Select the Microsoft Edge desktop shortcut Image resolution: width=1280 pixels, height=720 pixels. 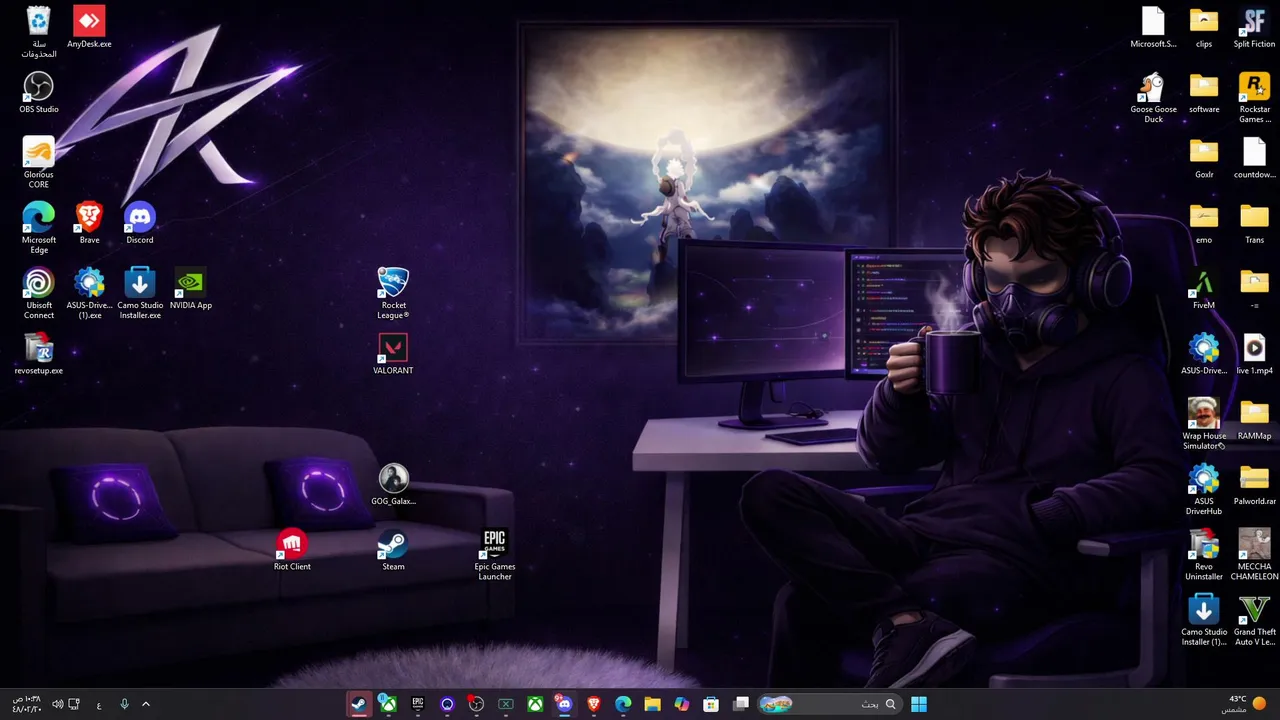[39, 228]
